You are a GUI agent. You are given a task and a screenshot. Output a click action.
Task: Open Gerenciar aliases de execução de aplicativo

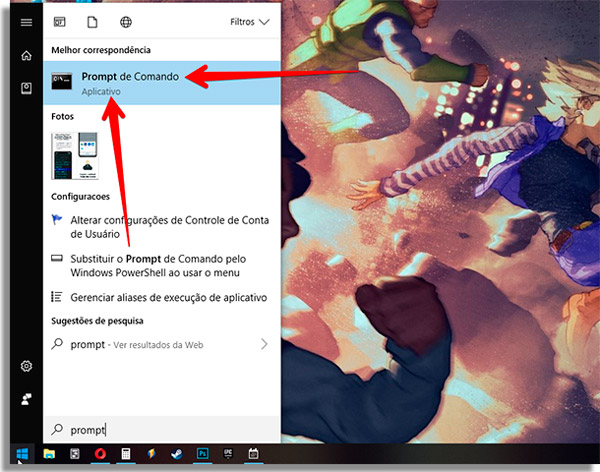click(162, 297)
